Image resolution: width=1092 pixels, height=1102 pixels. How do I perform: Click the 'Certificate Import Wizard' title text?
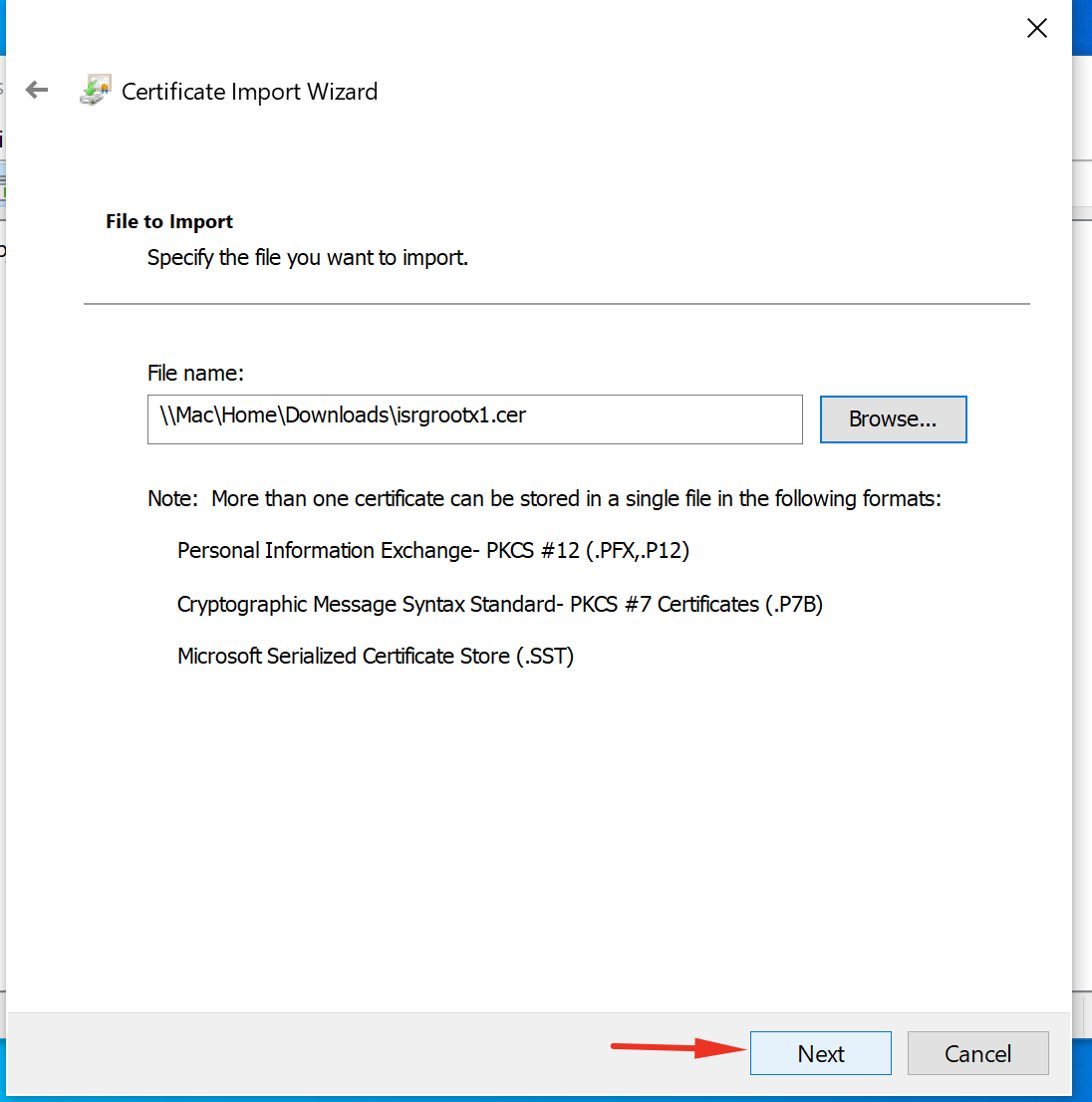point(249,92)
